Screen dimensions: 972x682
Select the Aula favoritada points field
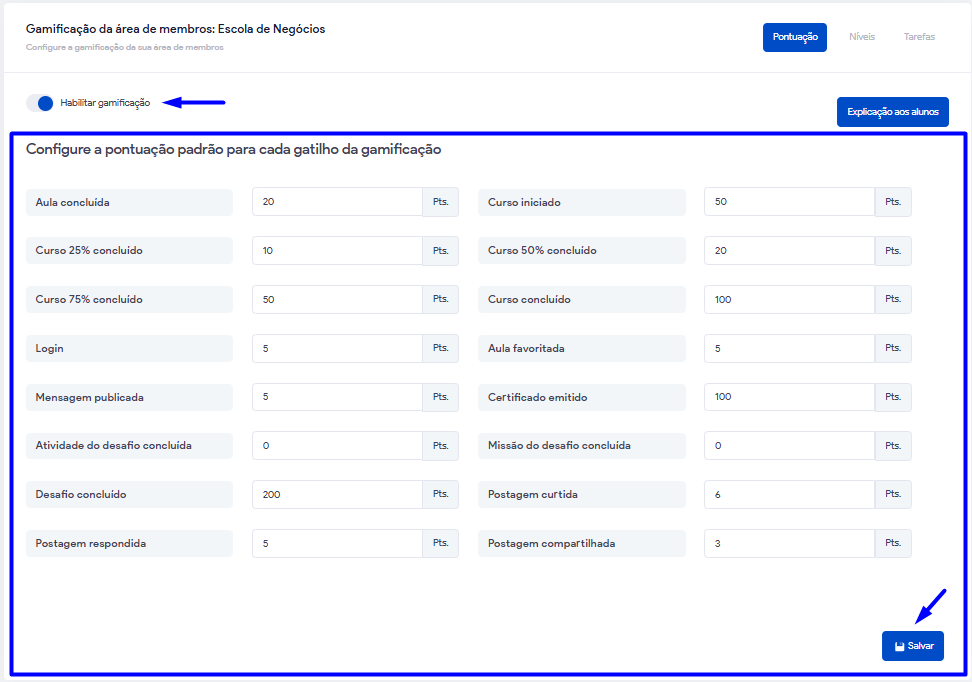(x=789, y=349)
